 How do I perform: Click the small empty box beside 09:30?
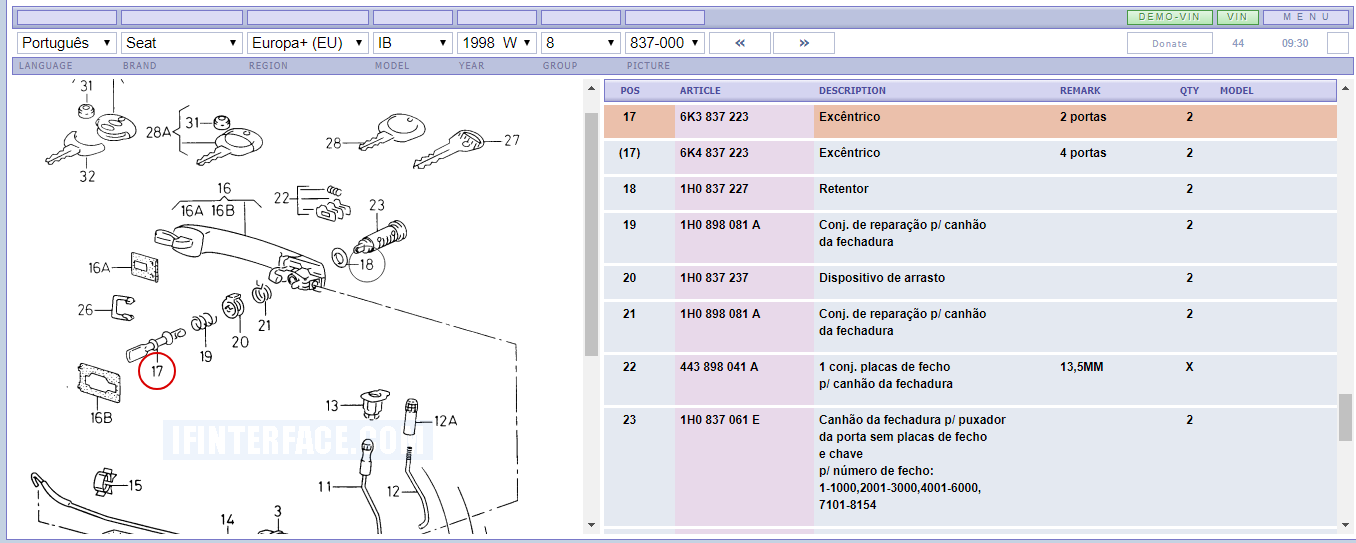pyautogui.click(x=1338, y=43)
